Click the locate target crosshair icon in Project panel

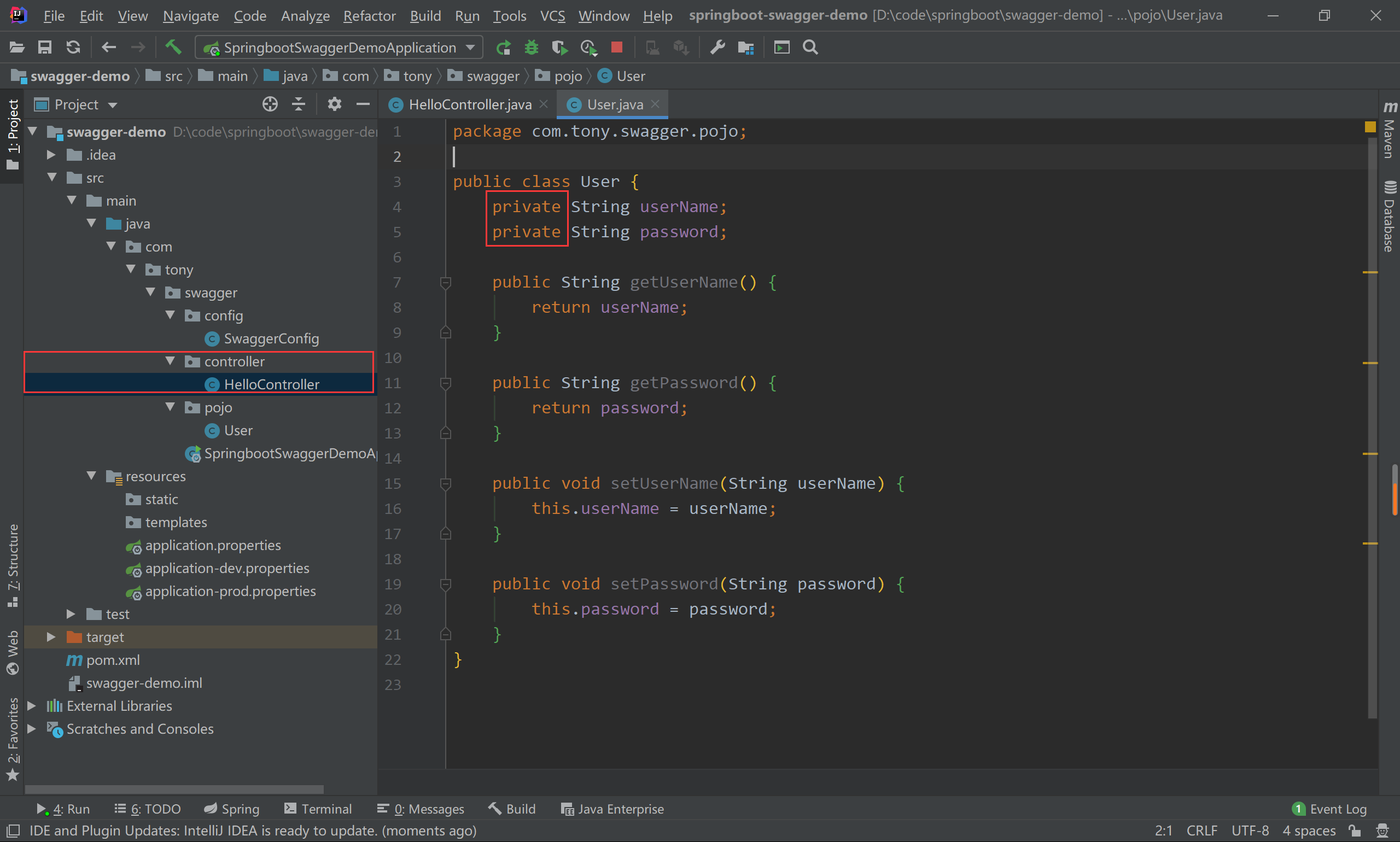(x=270, y=104)
